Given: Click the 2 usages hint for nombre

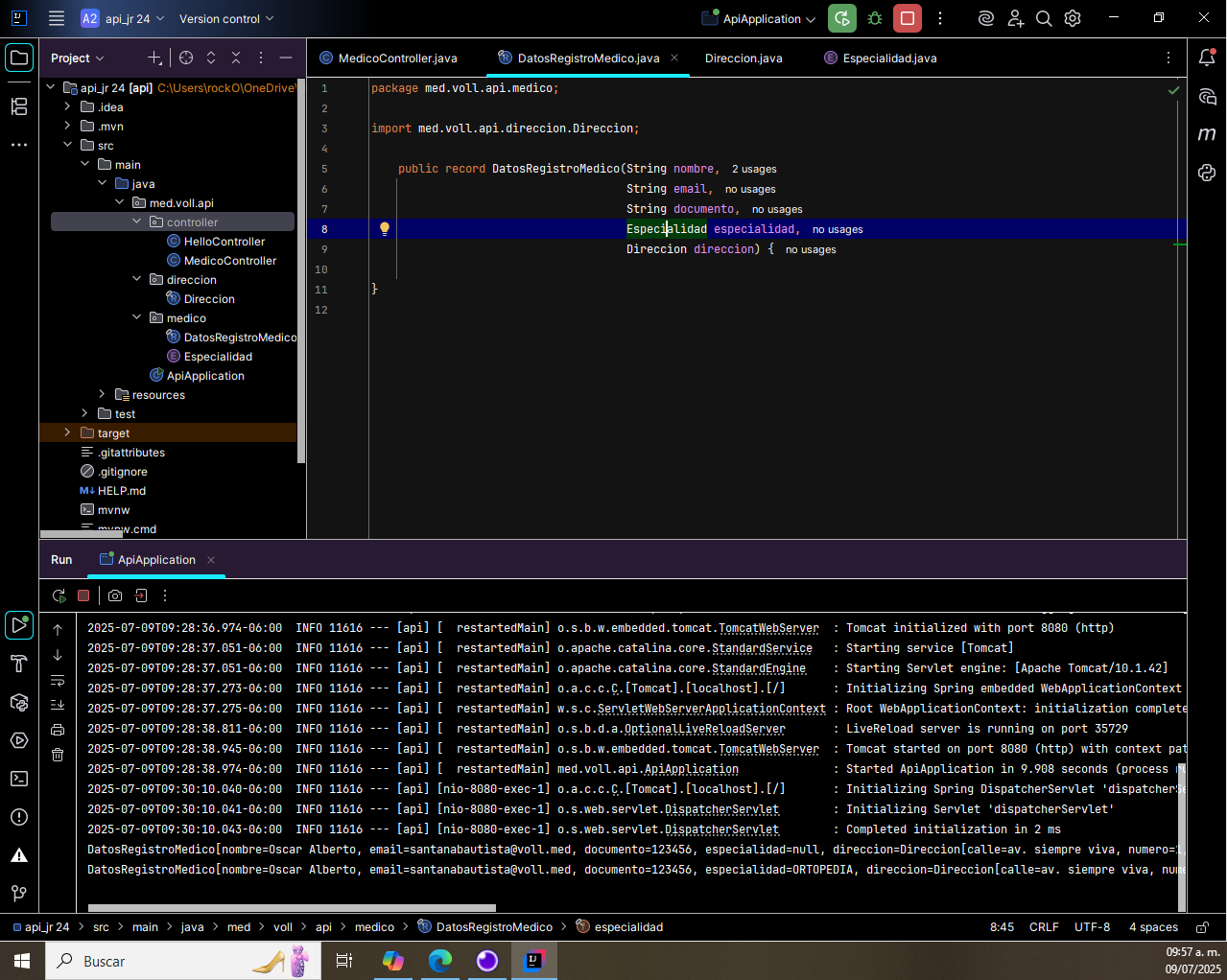Looking at the screenshot, I should [754, 169].
